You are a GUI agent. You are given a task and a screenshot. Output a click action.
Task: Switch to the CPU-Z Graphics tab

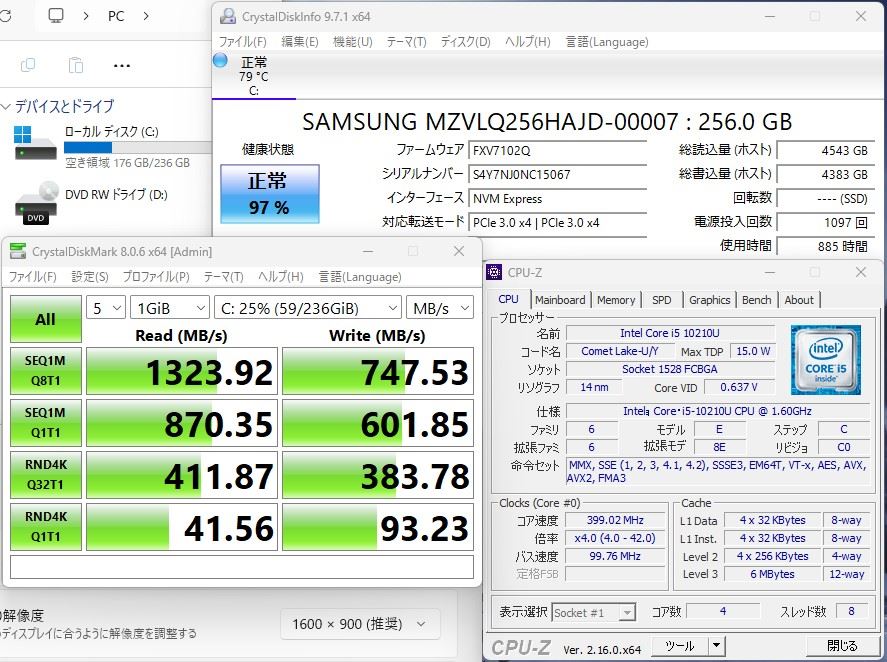pyautogui.click(x=709, y=300)
